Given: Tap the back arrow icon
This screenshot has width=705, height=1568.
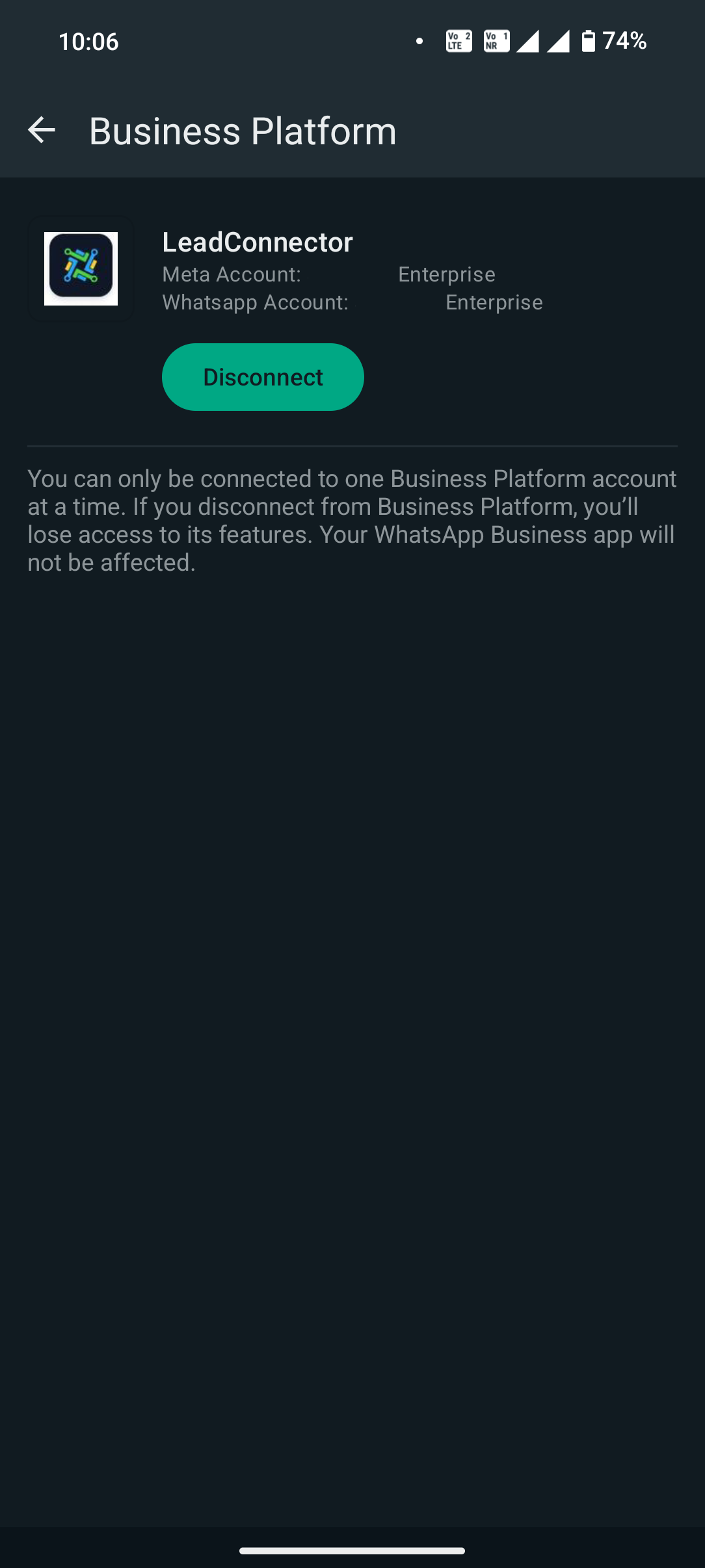Looking at the screenshot, I should point(42,130).
